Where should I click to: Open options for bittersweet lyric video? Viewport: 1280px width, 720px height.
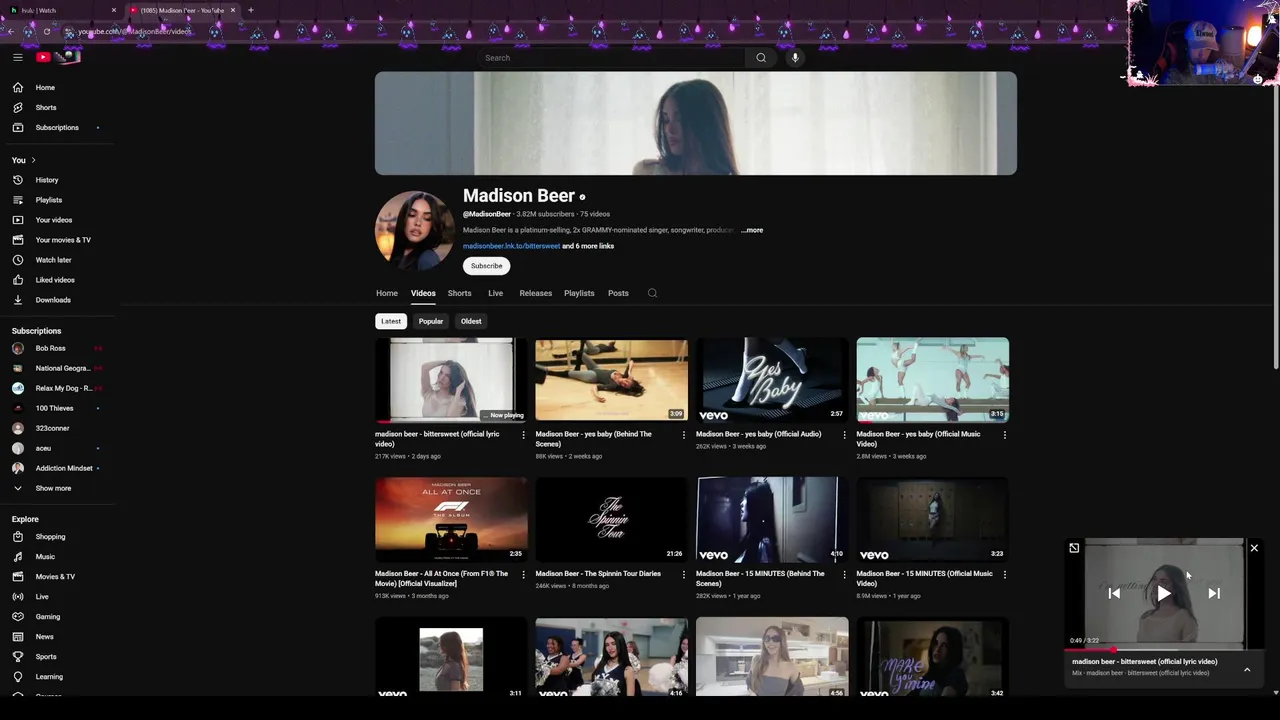click(x=523, y=435)
